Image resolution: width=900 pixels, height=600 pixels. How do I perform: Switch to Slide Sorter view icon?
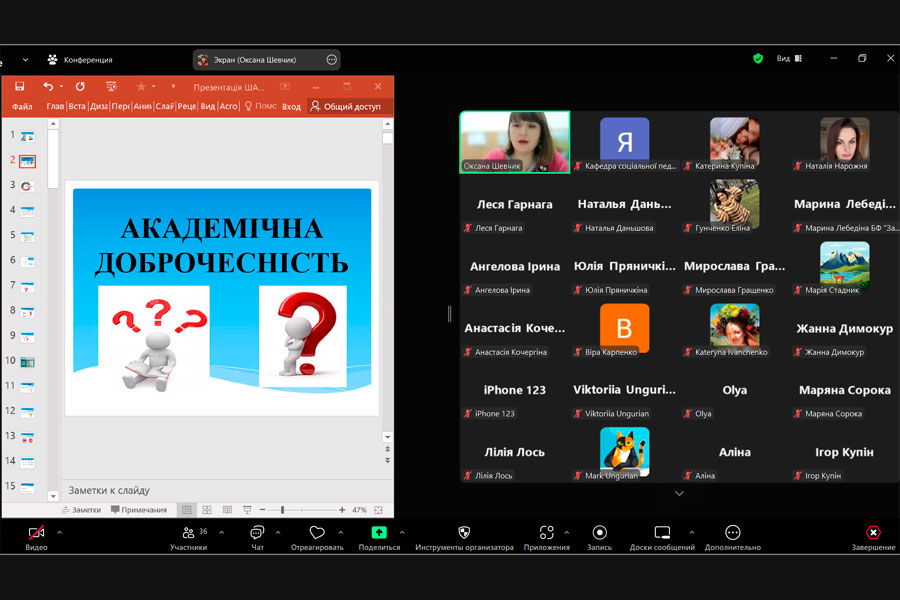(x=207, y=510)
